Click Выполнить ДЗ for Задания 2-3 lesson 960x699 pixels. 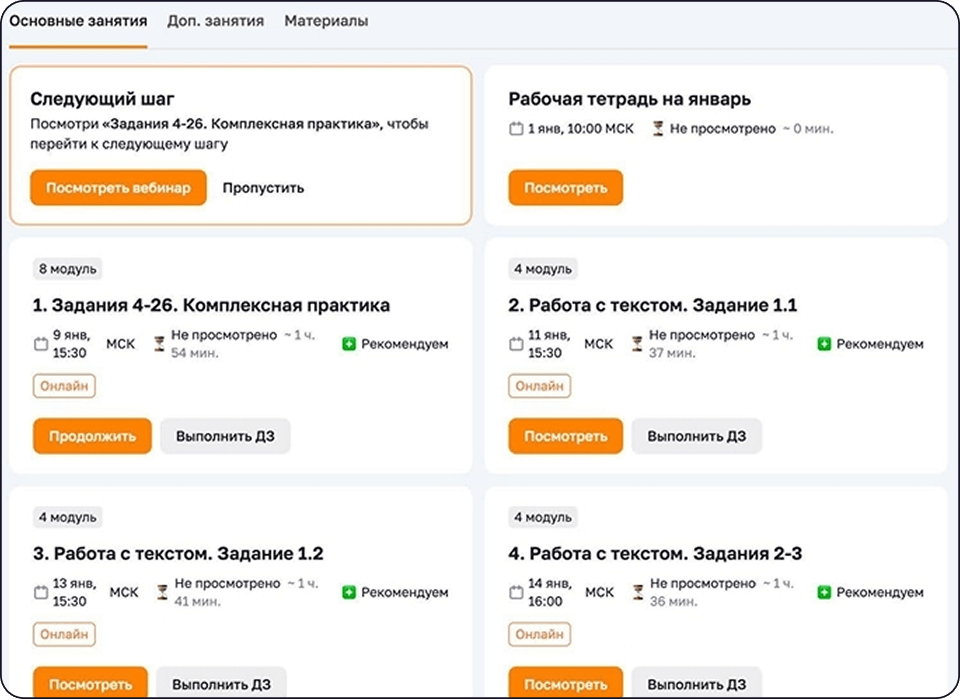click(x=697, y=683)
